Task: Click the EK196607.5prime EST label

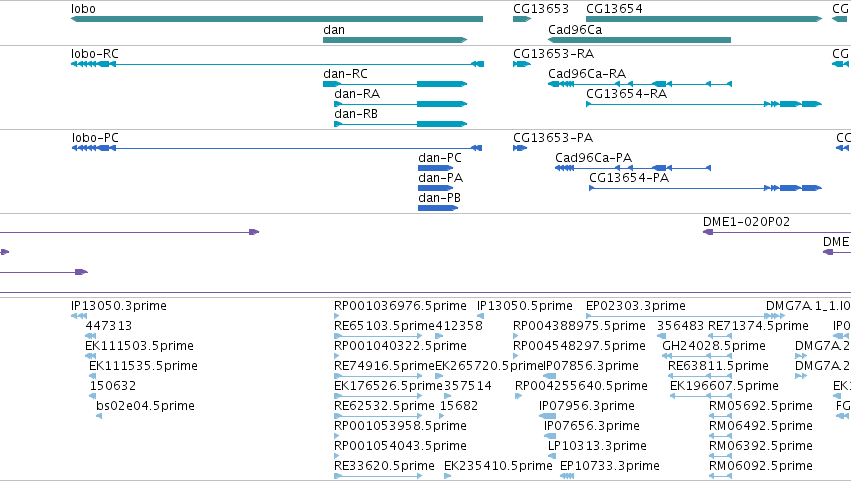Action: pos(725,387)
